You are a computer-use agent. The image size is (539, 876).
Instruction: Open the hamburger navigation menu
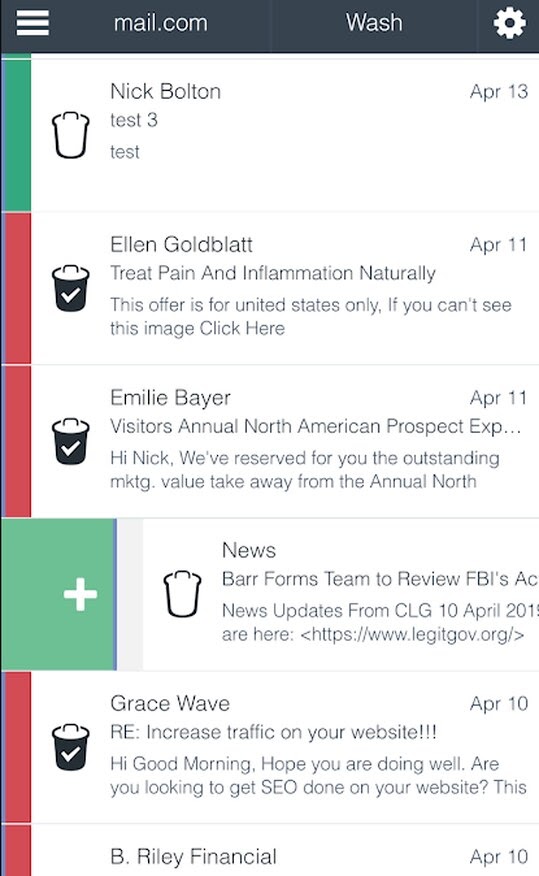(x=32, y=23)
